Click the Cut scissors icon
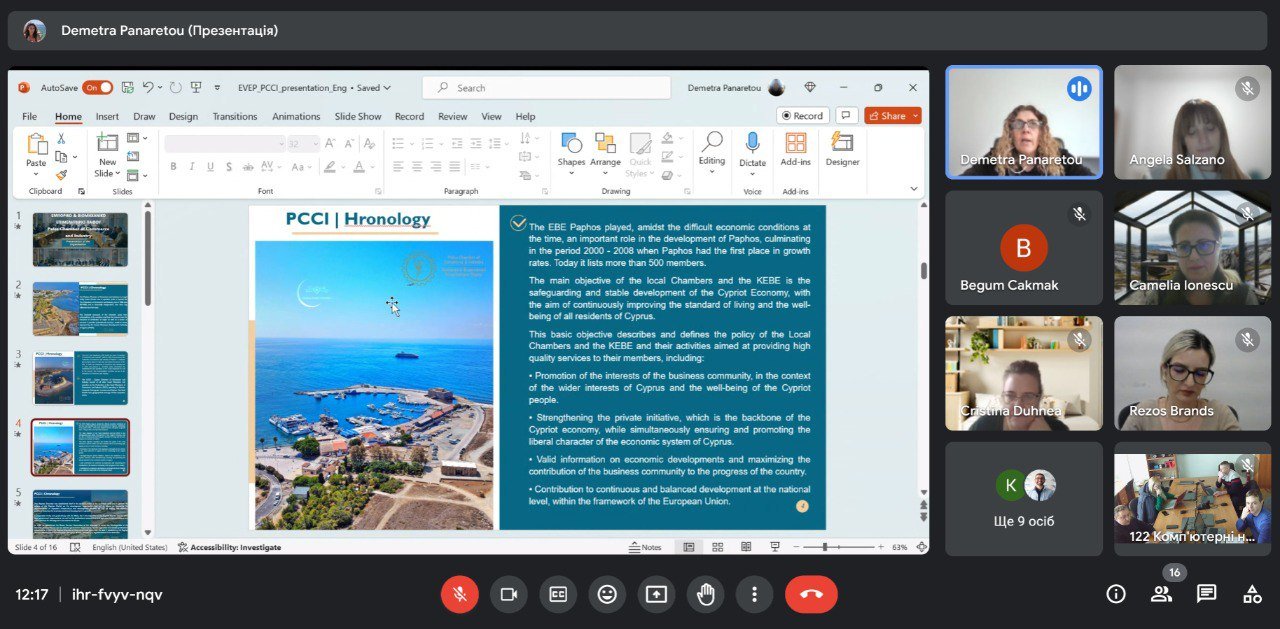 point(61,139)
